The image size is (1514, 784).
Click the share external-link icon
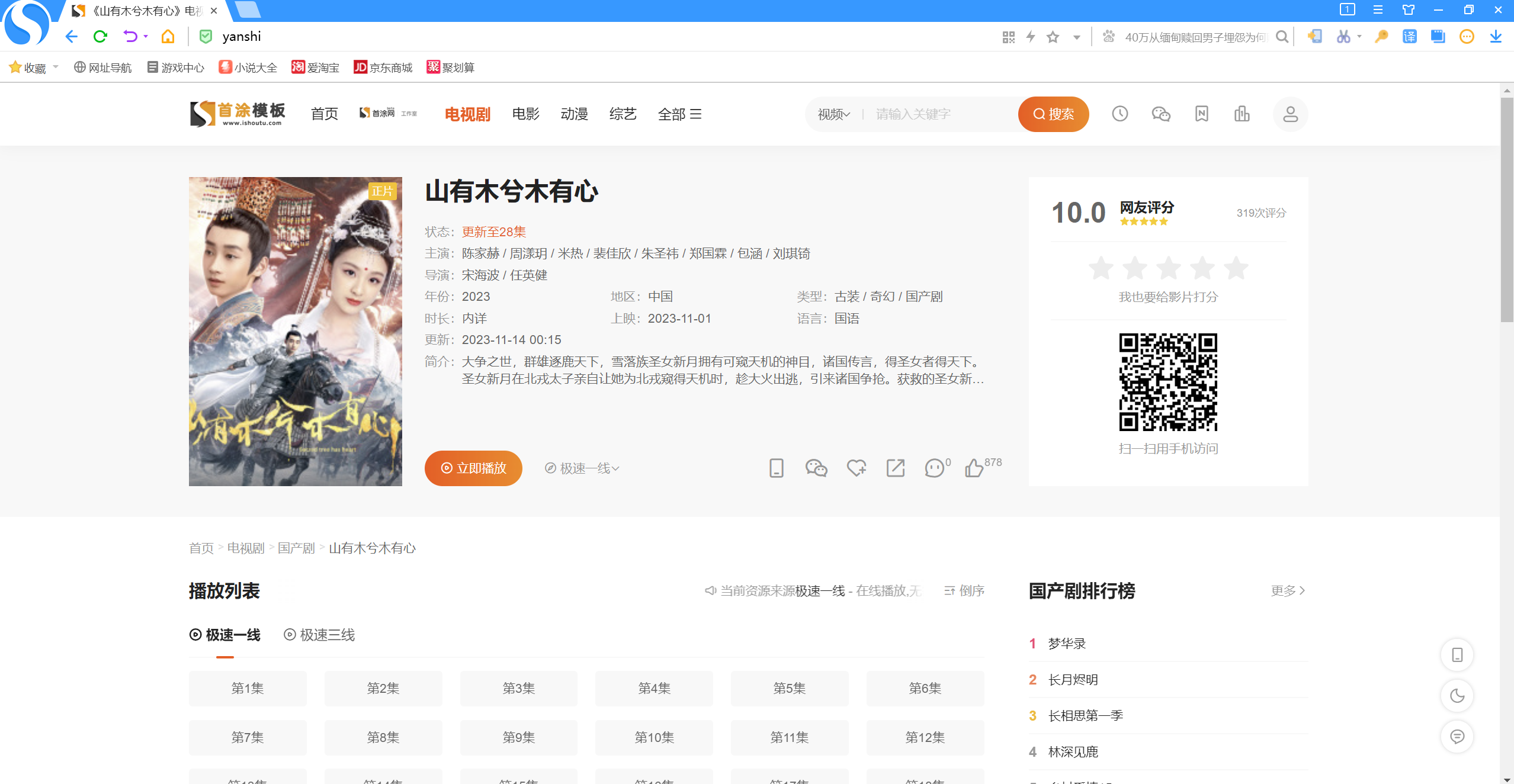[895, 468]
